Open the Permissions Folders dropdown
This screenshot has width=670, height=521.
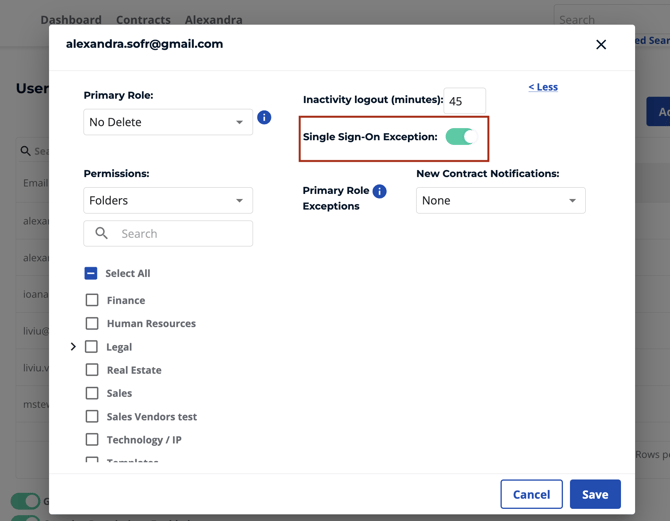[x=168, y=200]
